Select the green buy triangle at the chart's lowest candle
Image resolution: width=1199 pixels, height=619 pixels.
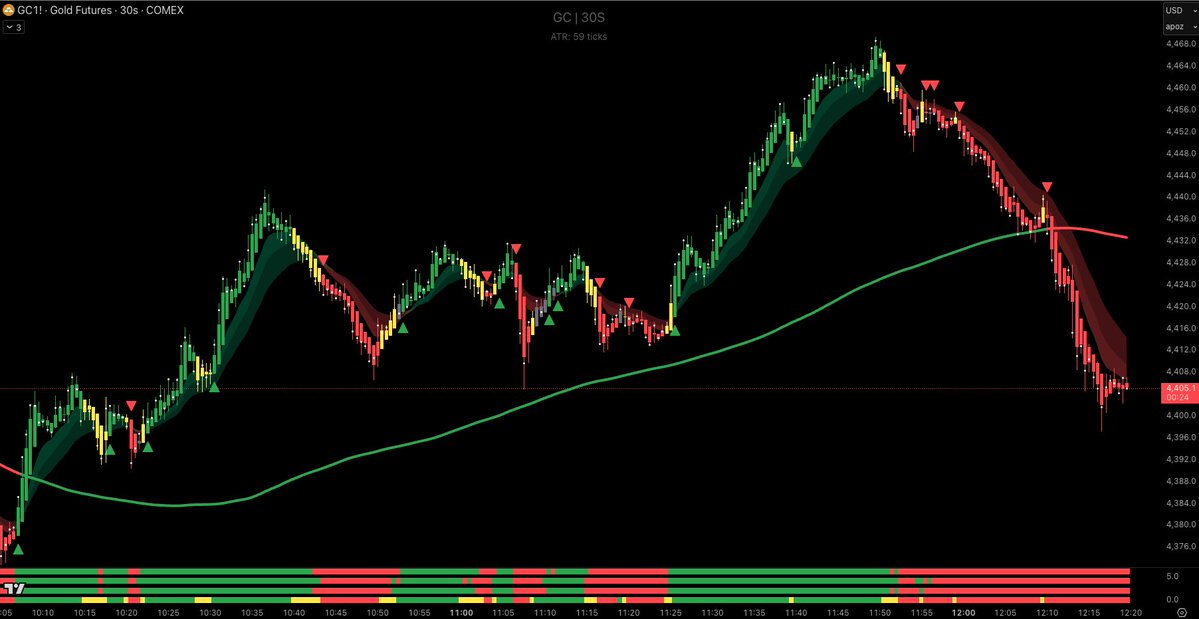[x=18, y=549]
